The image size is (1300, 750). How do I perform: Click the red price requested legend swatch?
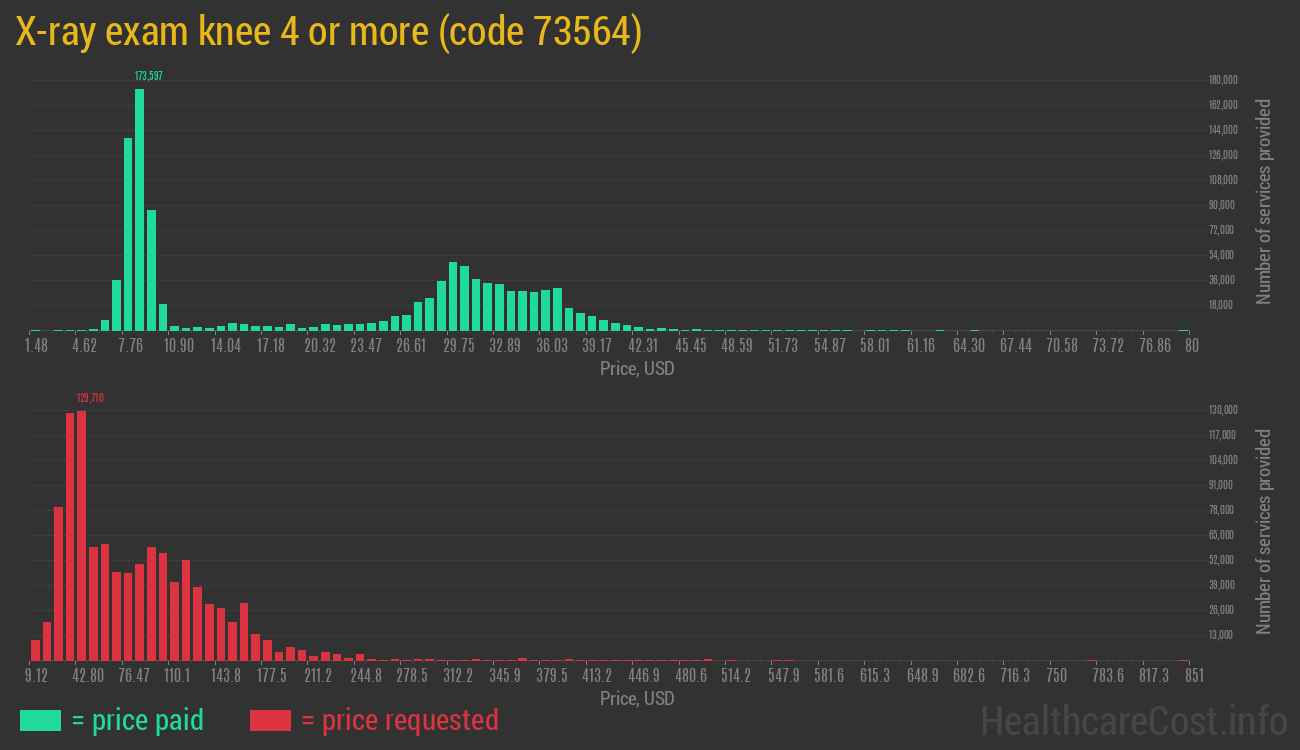coord(270,720)
